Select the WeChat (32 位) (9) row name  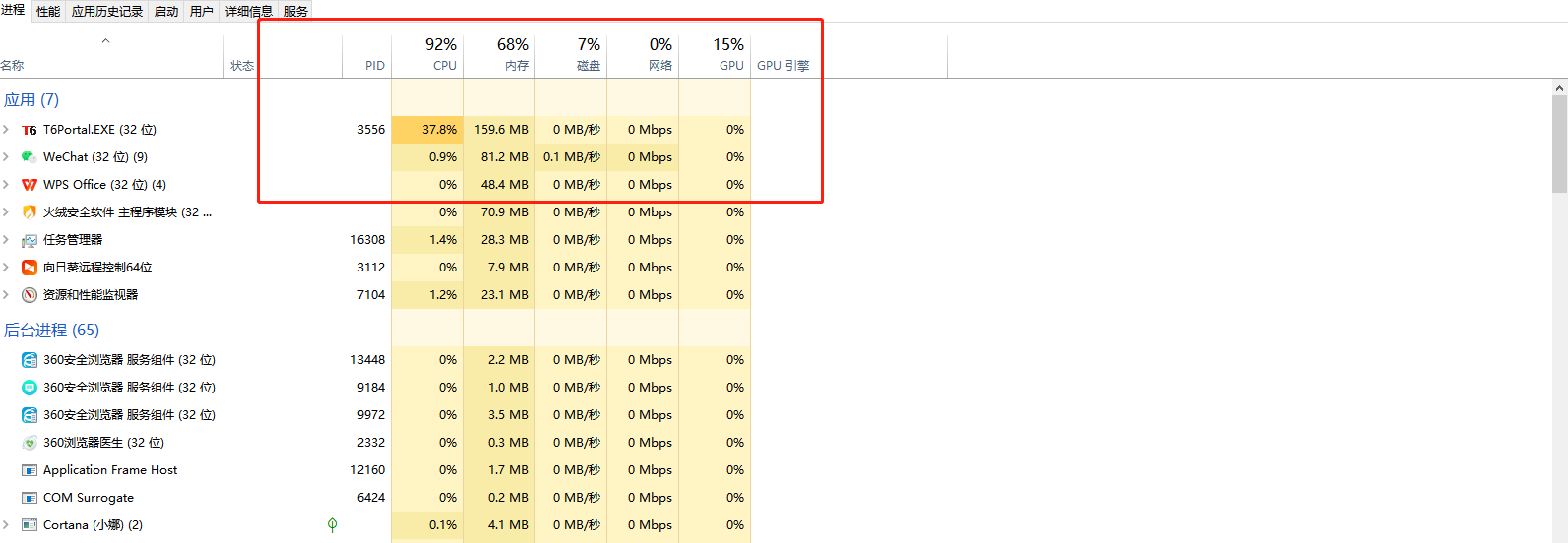click(95, 157)
